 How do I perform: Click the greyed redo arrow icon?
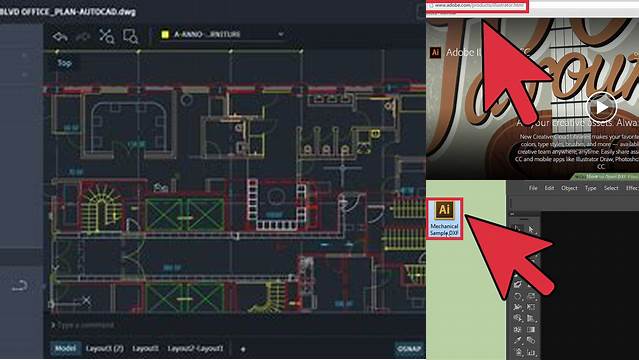[x=83, y=37]
